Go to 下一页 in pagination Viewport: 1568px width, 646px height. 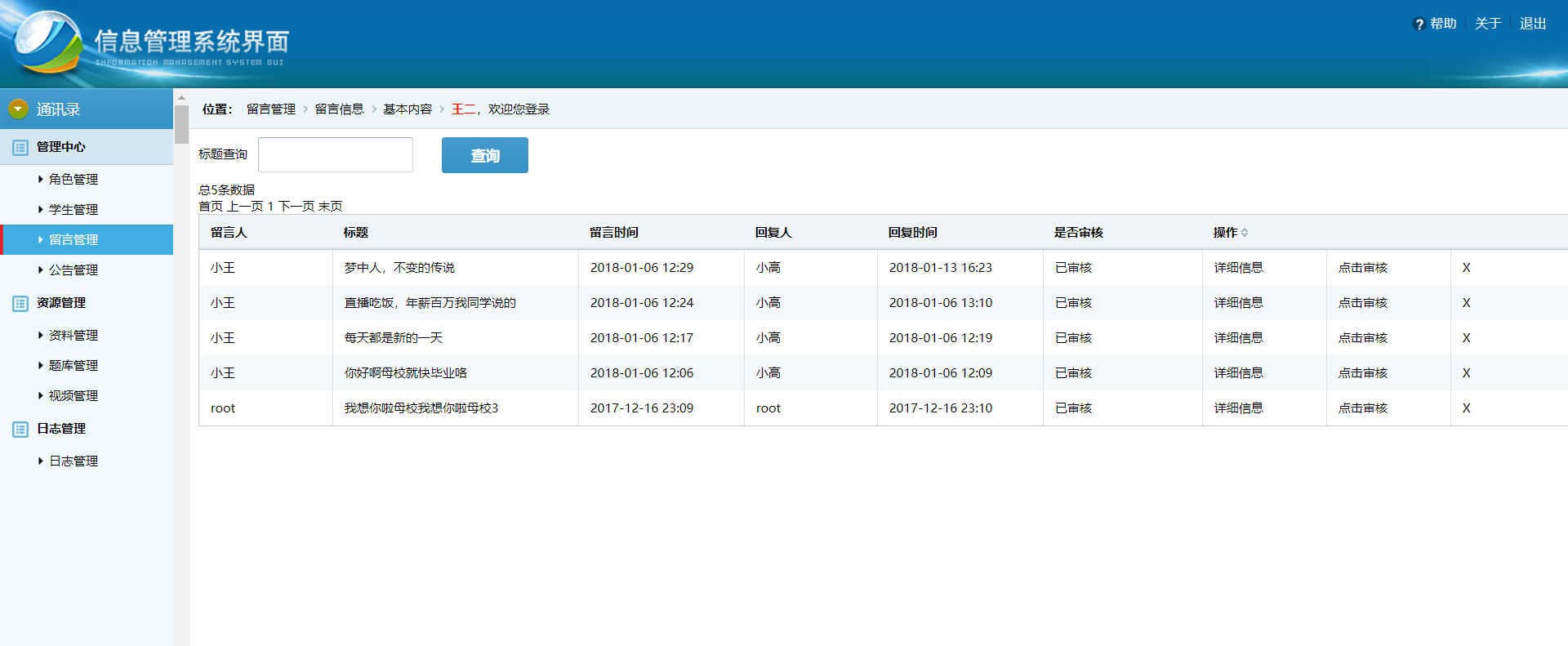tap(296, 206)
